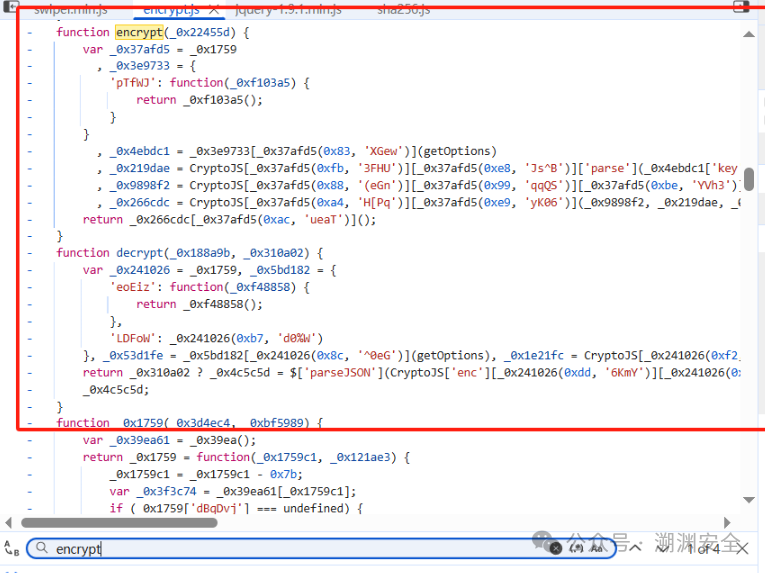Viewport: 765px width, 573px height.
Task: Click the vertical scrollbar up arrow
Action: click(x=749, y=34)
